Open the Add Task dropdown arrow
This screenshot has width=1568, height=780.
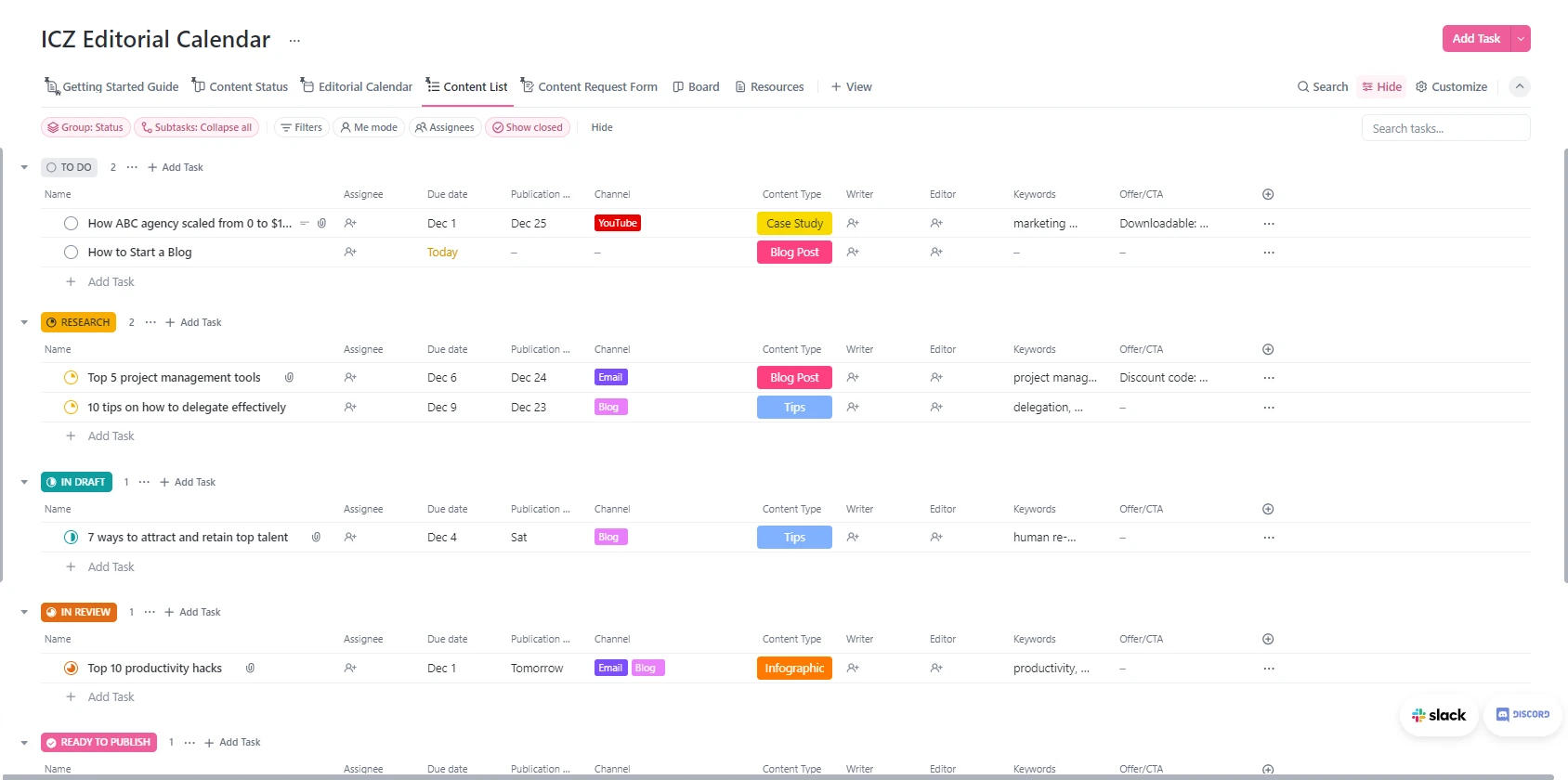point(1521,39)
